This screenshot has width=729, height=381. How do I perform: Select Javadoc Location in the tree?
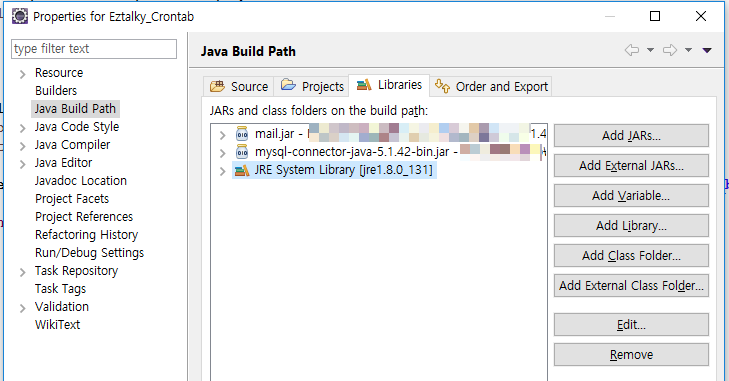pyautogui.click(x=81, y=181)
